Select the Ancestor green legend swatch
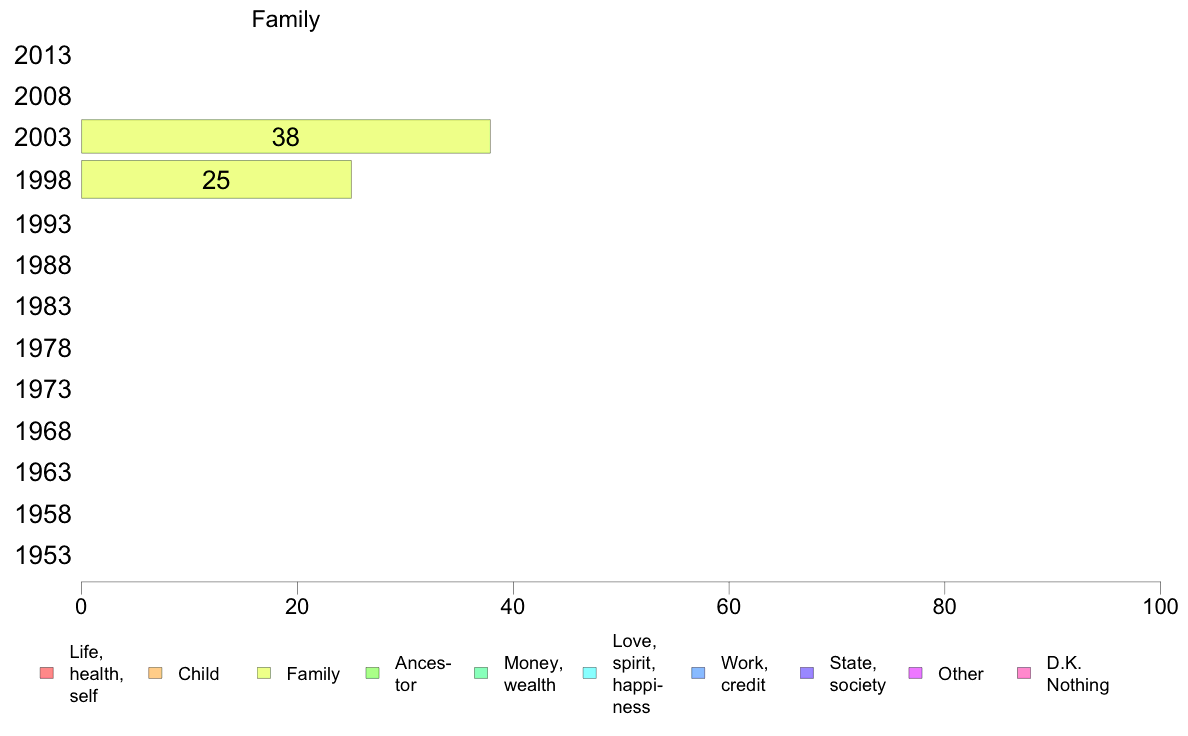This screenshot has width=1188, height=736. [372, 673]
